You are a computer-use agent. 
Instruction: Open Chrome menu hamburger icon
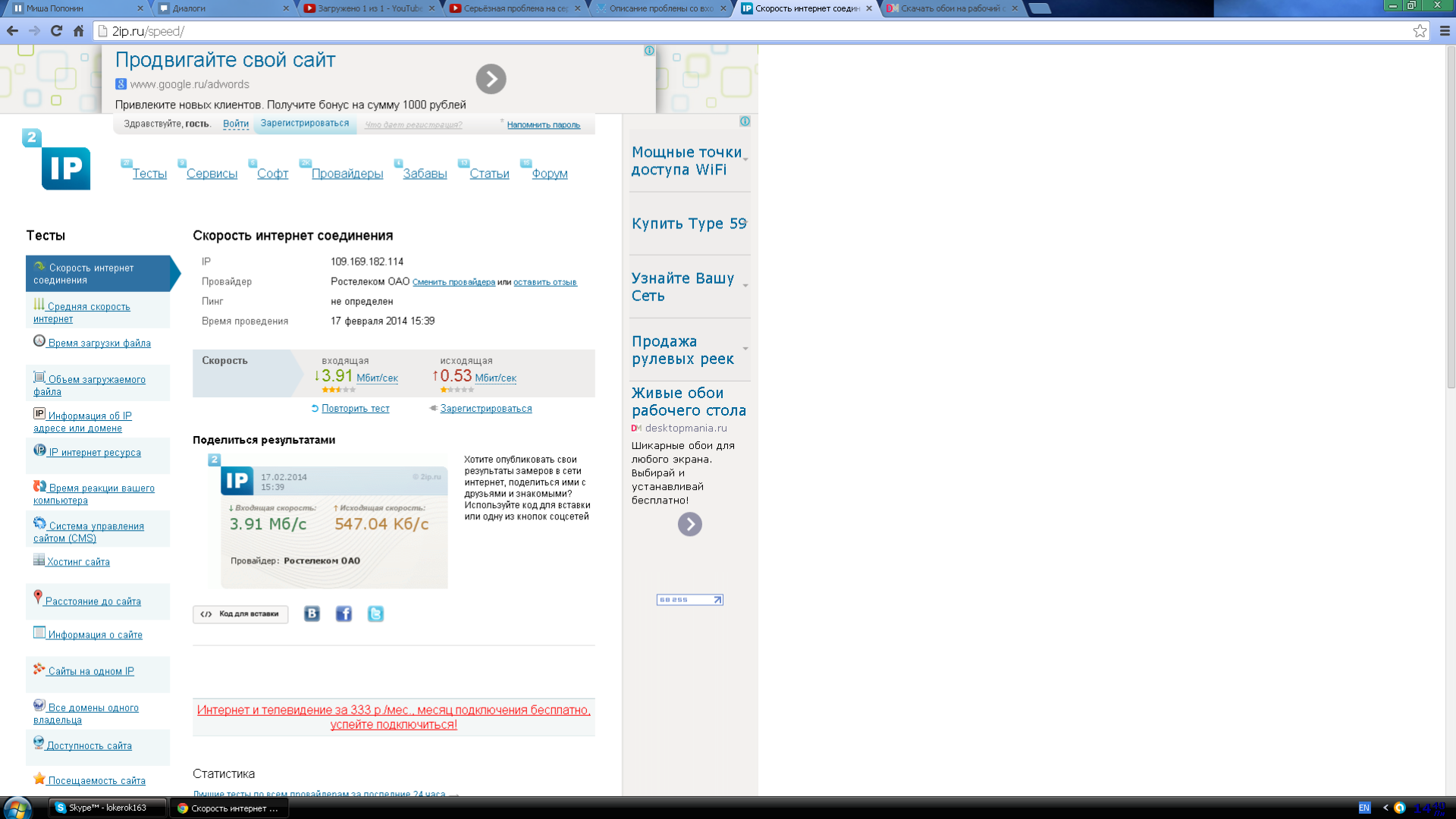1445,31
